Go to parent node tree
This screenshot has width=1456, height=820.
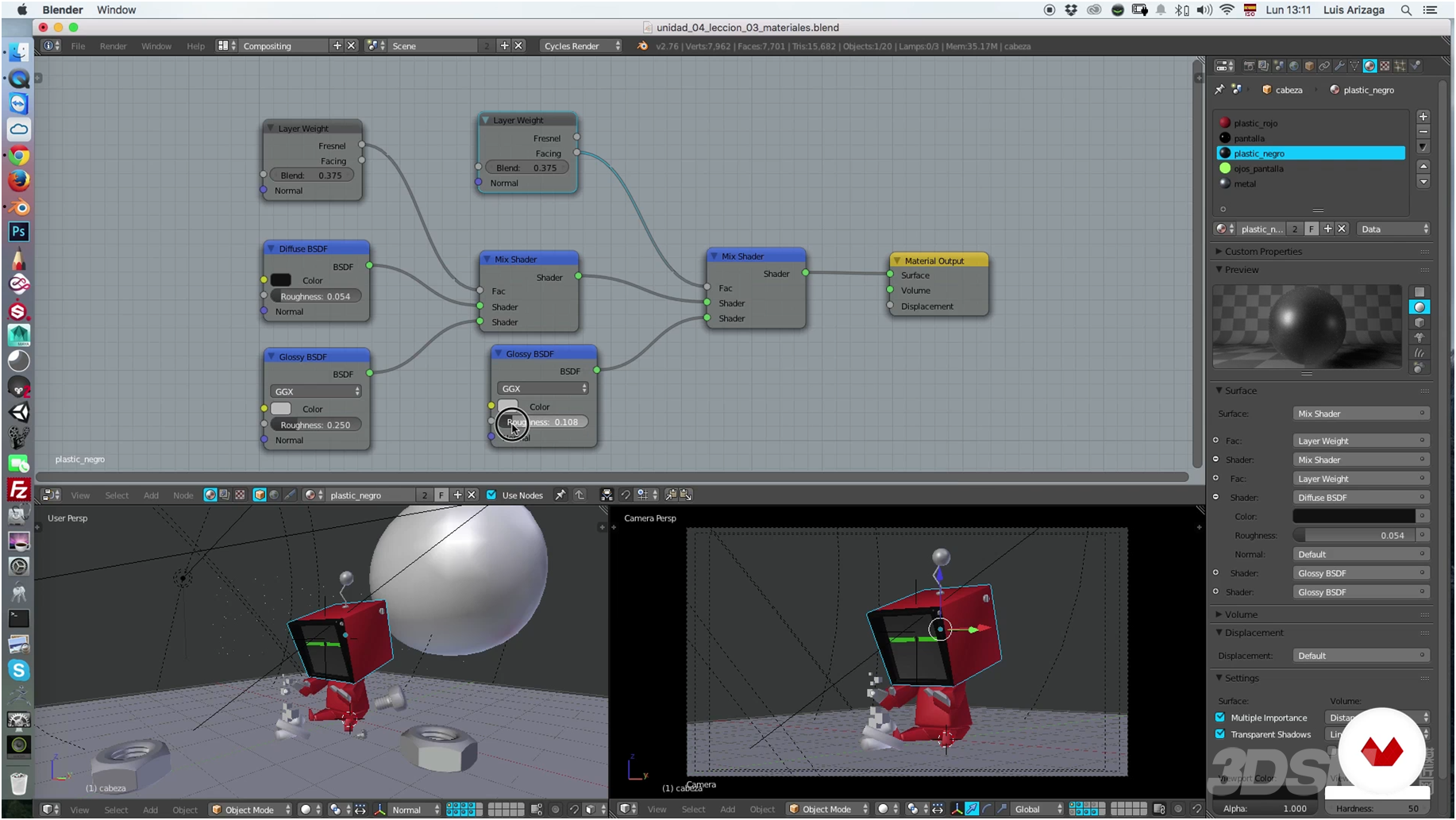[580, 495]
